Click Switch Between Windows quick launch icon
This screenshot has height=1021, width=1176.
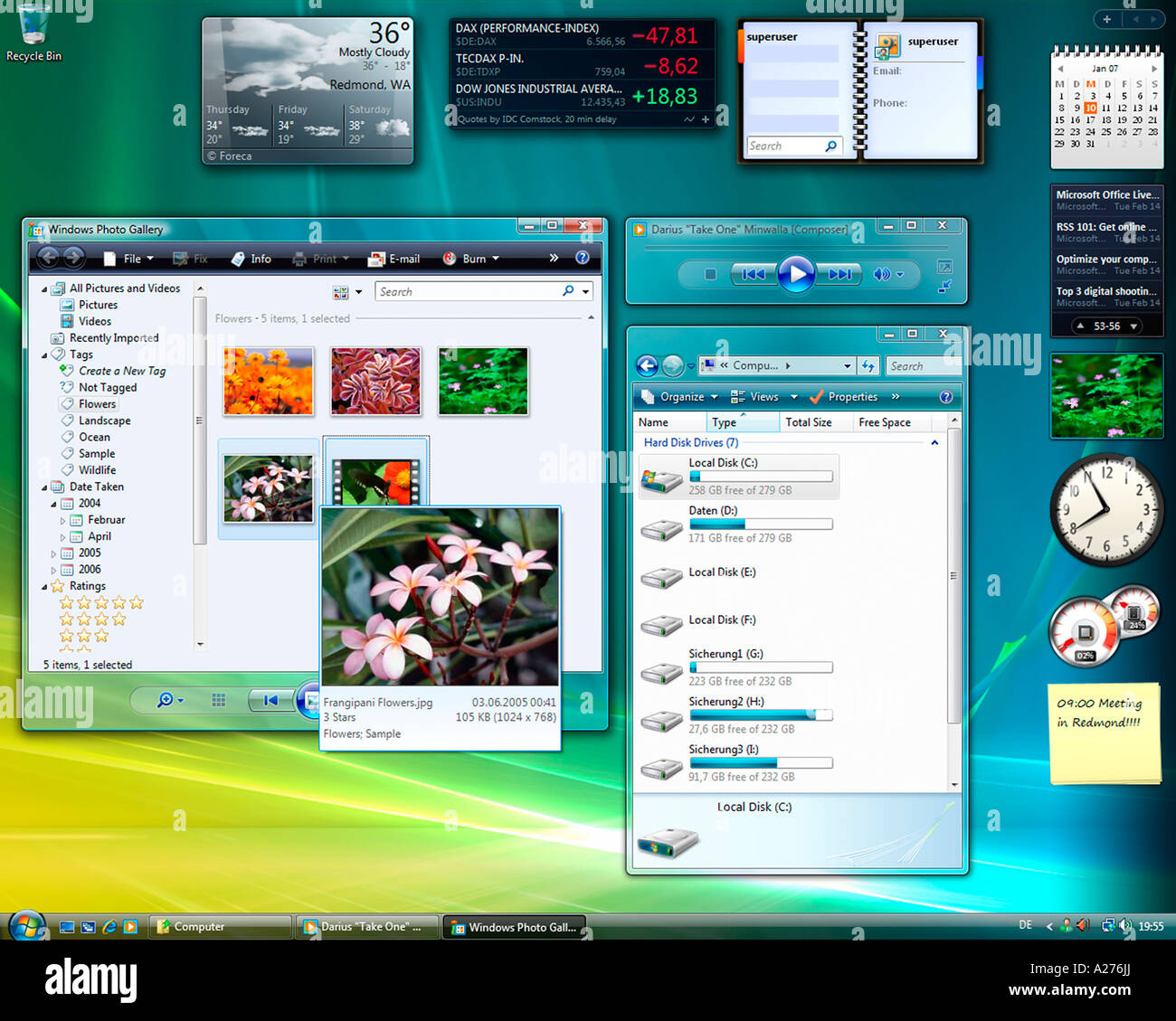[89, 927]
